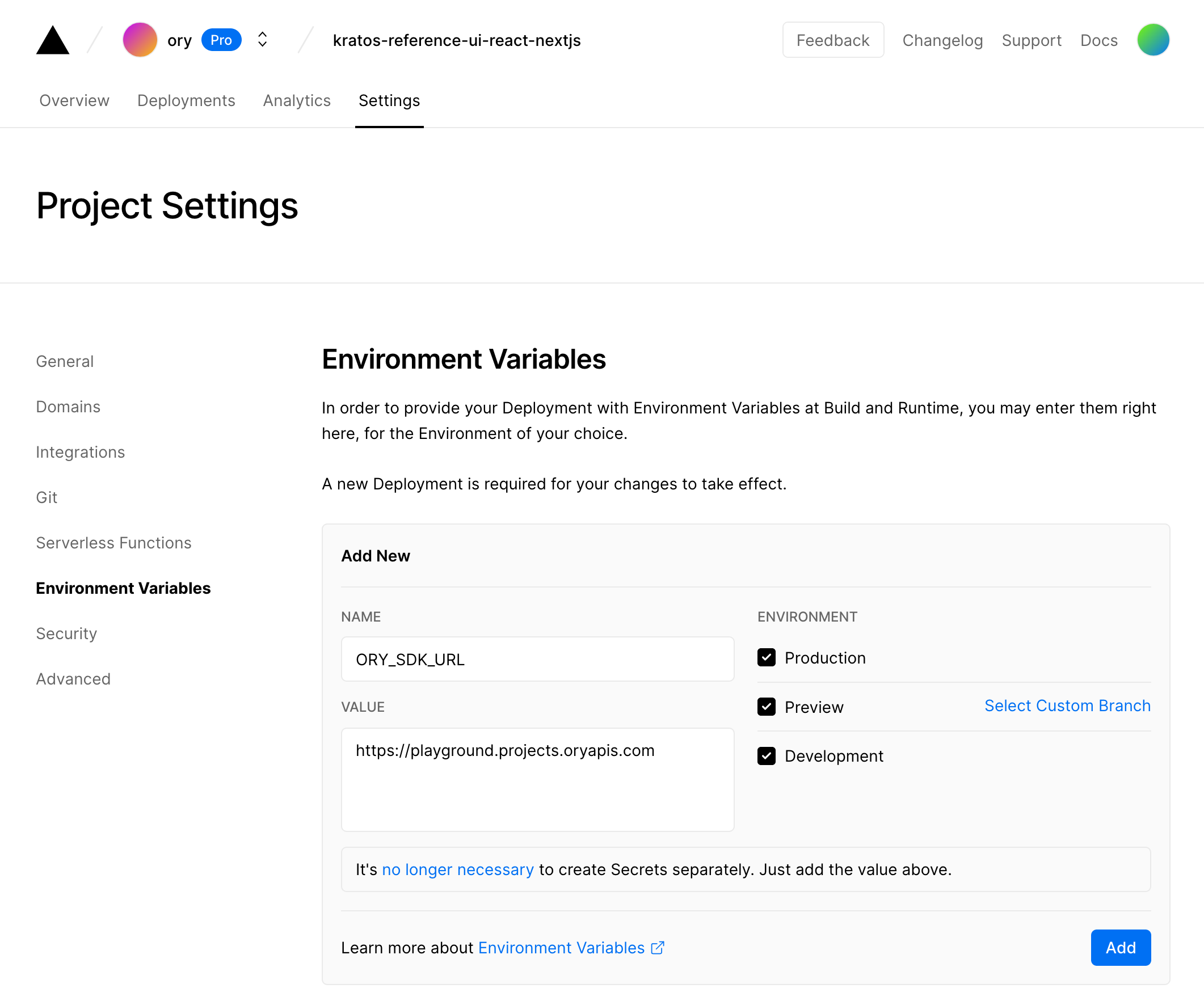Select the Serverless Functions sidebar item
Image resolution: width=1204 pixels, height=997 pixels.
(x=113, y=542)
